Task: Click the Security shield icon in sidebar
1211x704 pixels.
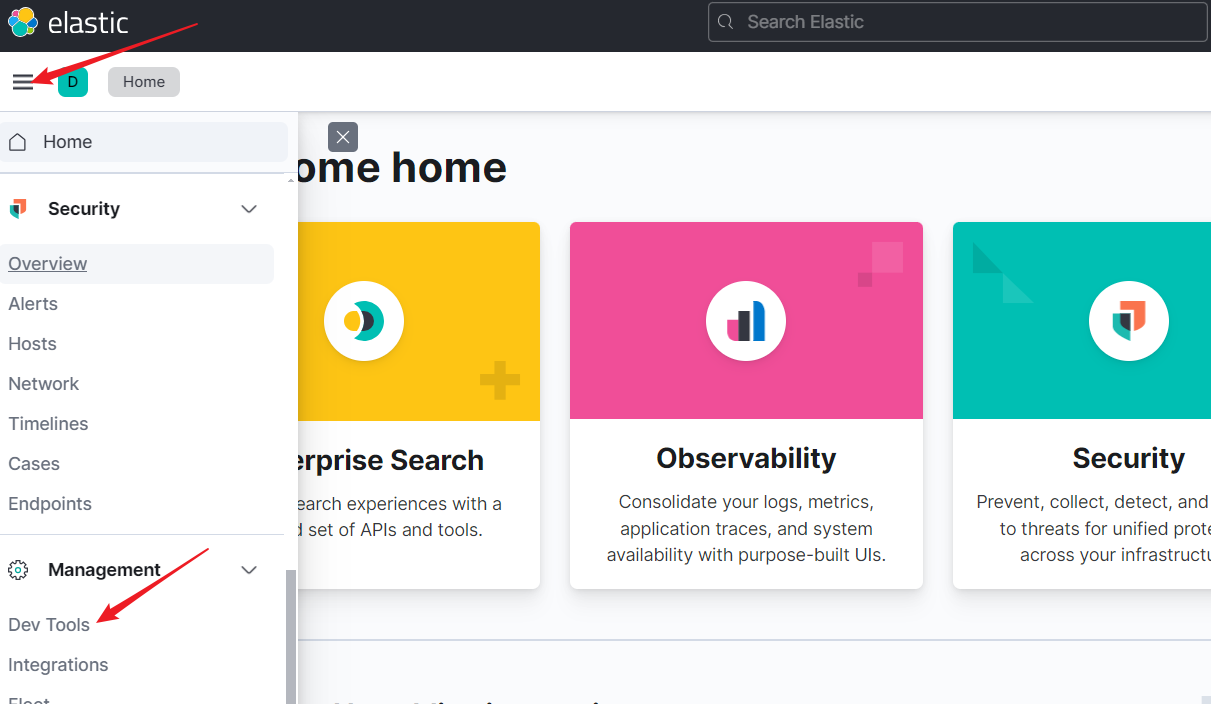Action: pos(18,209)
